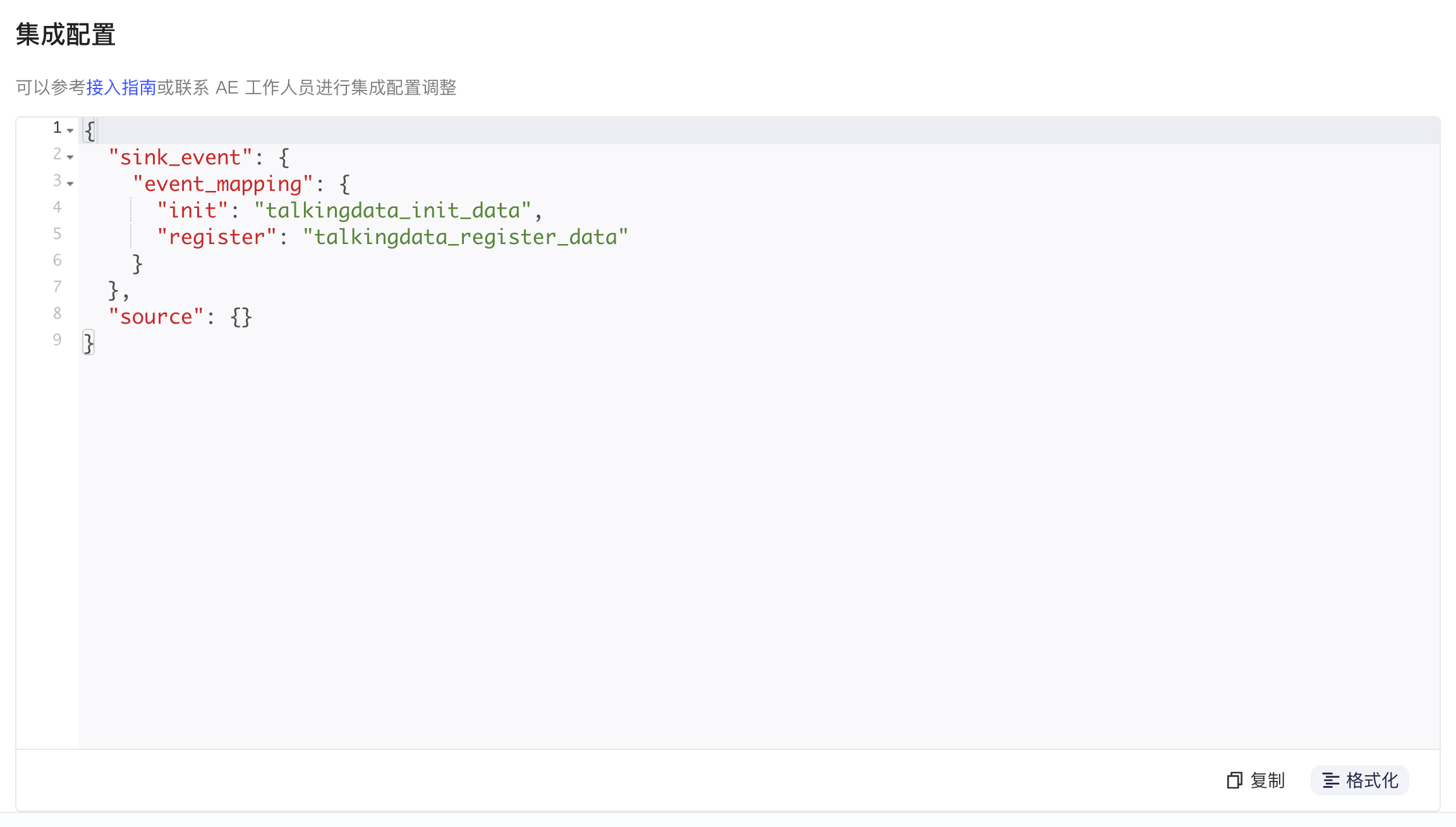Click the "init" key on line 4
This screenshot has width=1456, height=827.
pos(193,211)
